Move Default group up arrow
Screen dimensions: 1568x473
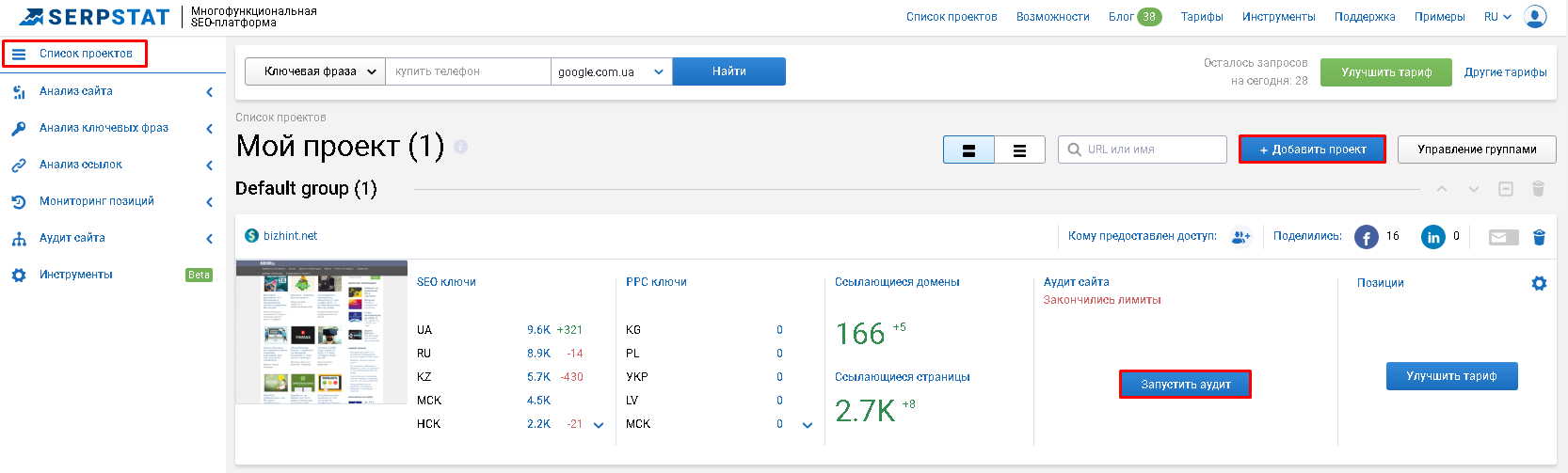pos(1442,189)
